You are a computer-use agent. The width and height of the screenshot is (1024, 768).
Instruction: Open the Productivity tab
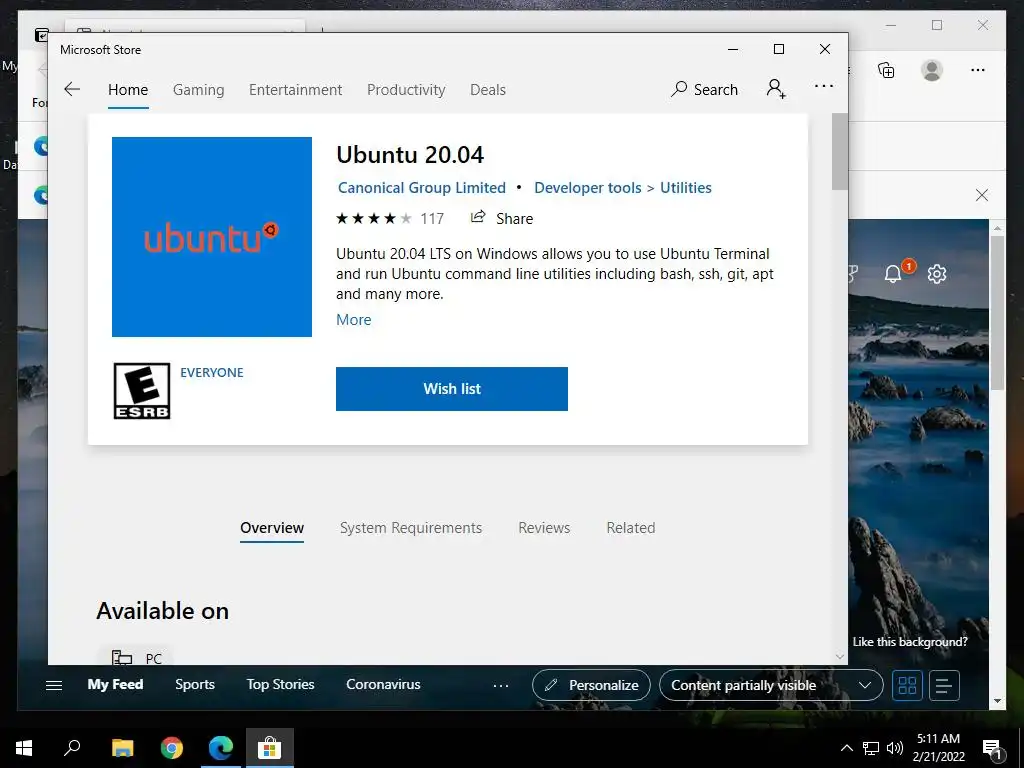(x=406, y=89)
